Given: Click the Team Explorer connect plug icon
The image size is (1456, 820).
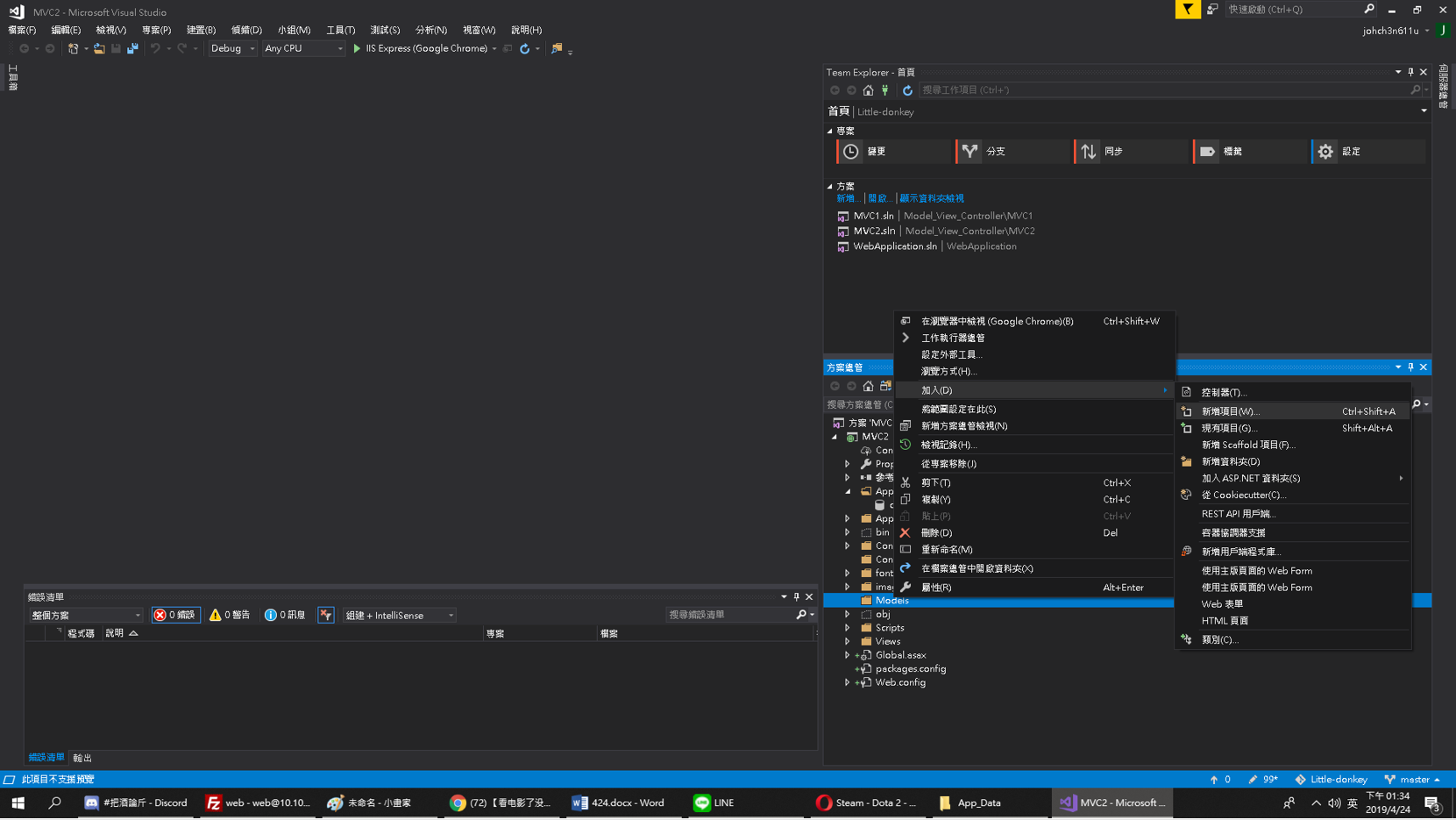Looking at the screenshot, I should pos(885,90).
